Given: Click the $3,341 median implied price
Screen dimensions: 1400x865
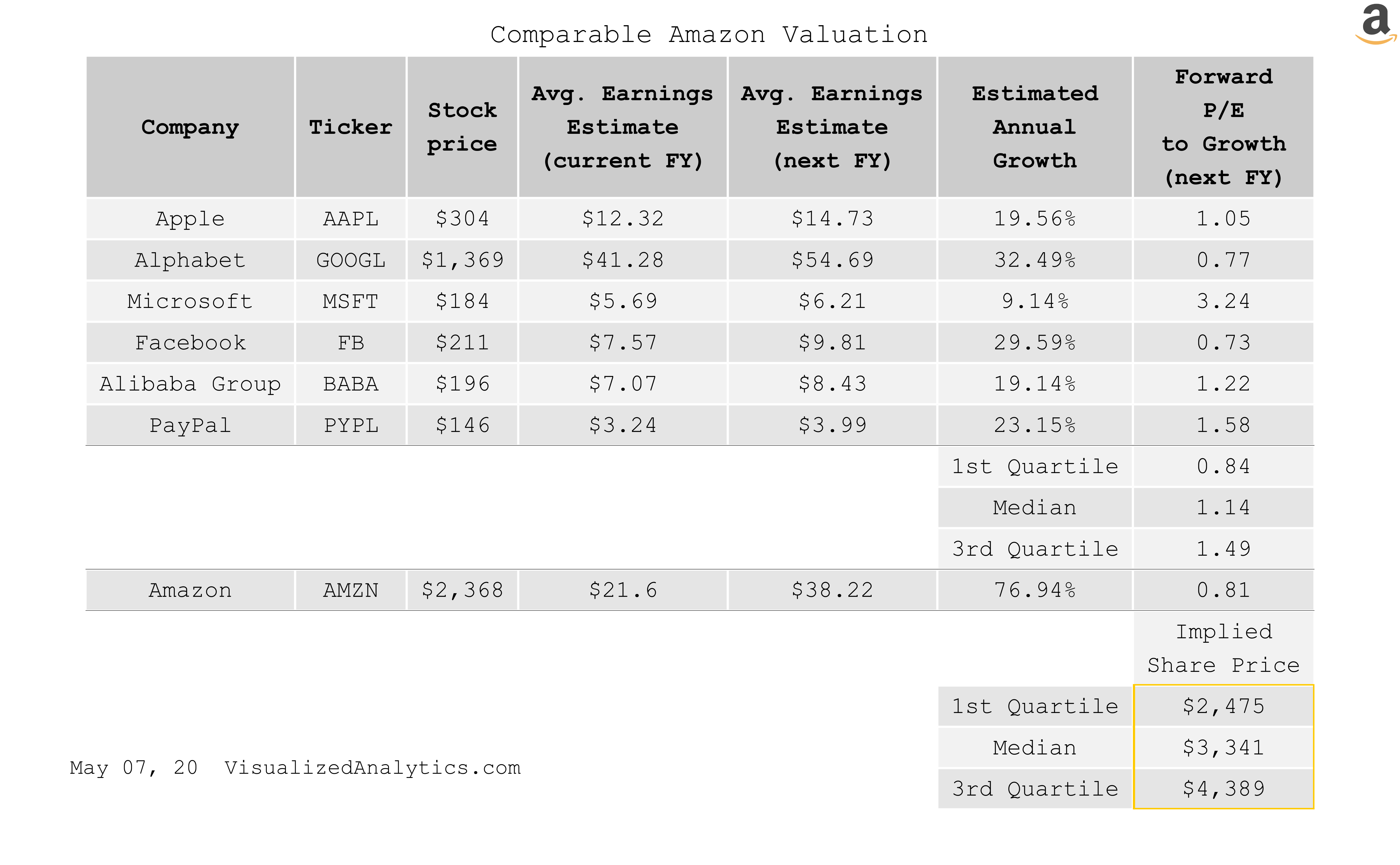Looking at the screenshot, I should coord(1223,748).
